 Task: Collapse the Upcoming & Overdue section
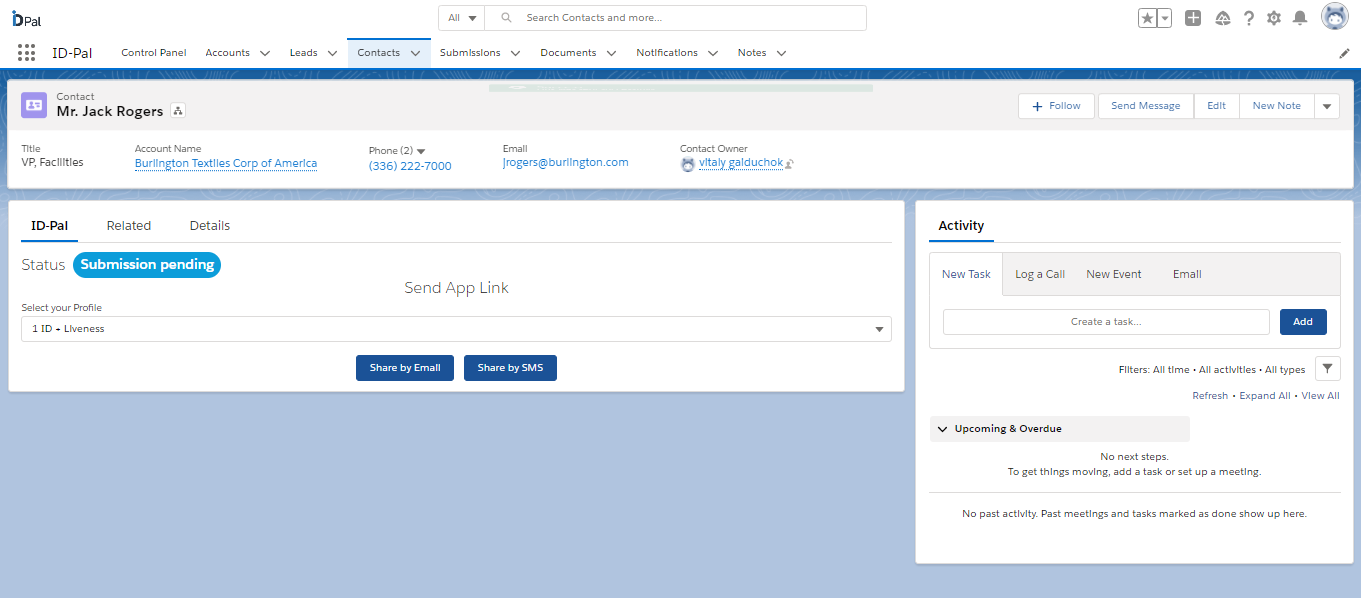[942, 428]
